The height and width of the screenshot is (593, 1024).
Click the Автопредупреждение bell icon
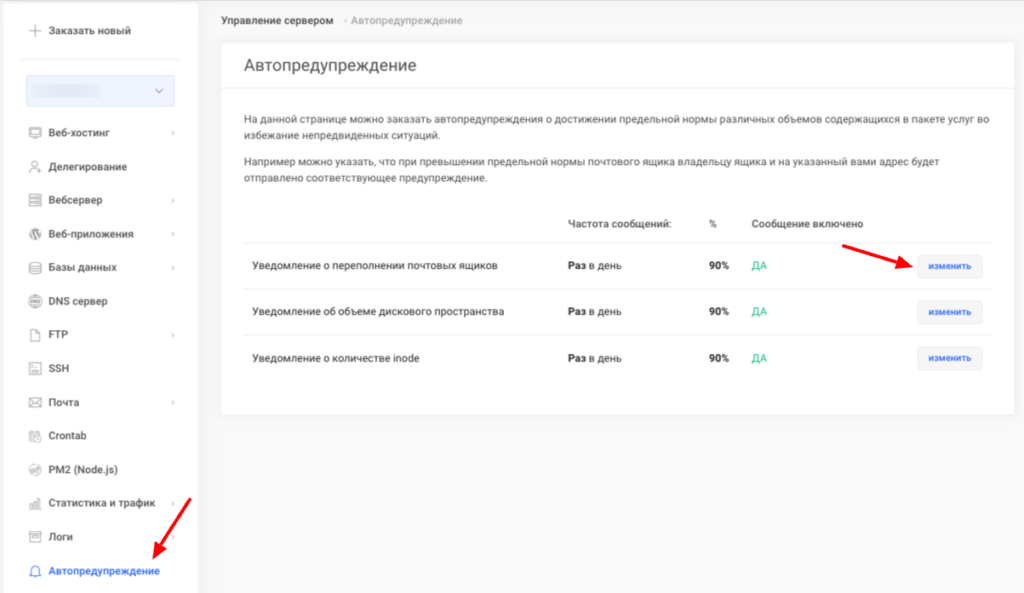tap(36, 571)
